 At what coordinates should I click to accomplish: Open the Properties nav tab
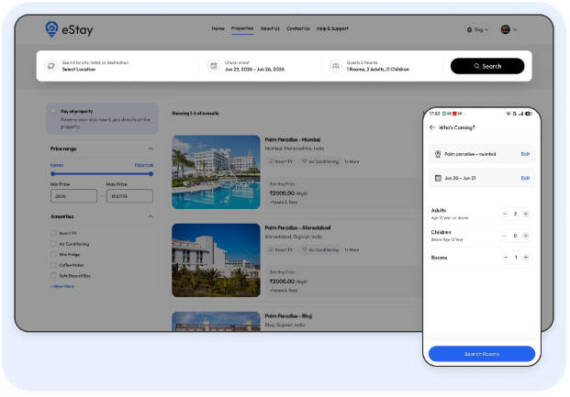click(x=242, y=28)
